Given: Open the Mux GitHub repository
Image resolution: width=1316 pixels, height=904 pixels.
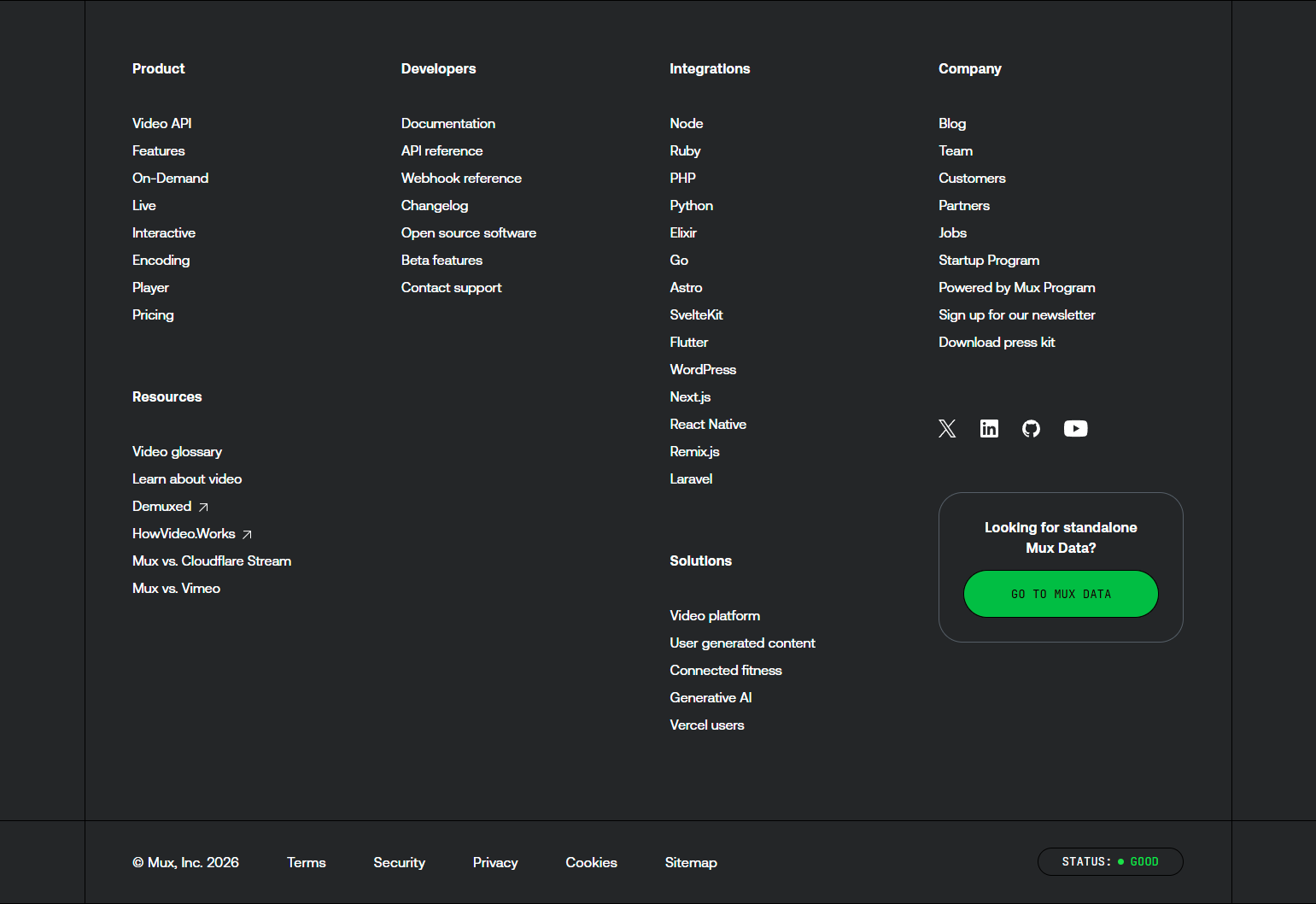Looking at the screenshot, I should click(x=1031, y=429).
